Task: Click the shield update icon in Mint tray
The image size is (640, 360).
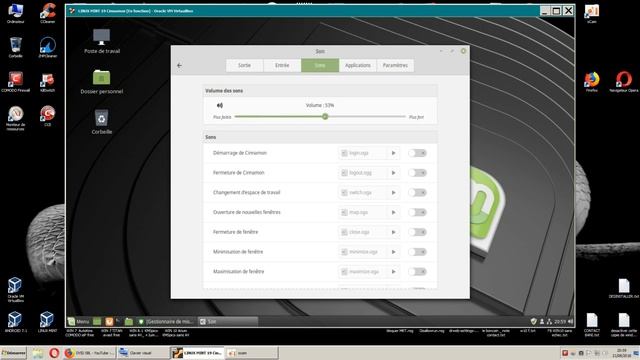Action: click(x=533, y=322)
